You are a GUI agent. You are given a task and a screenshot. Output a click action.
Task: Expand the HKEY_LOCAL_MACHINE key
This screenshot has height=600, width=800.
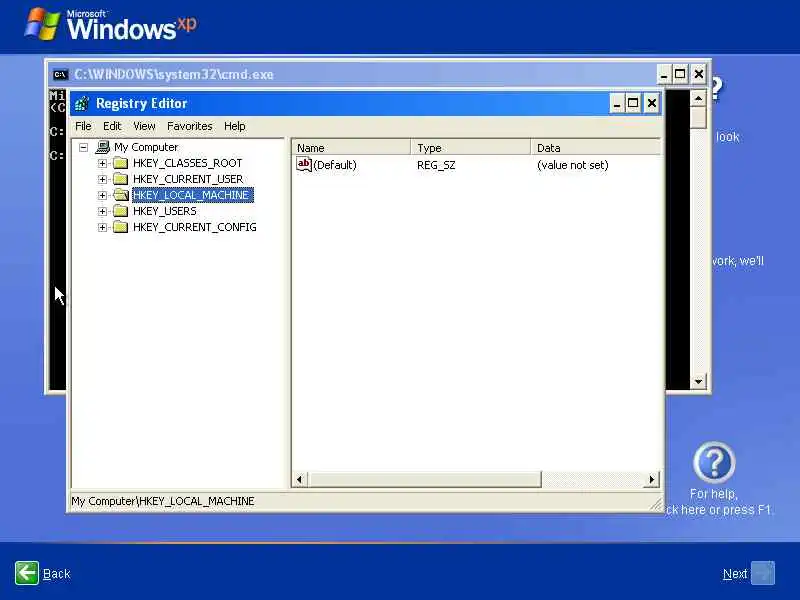click(103, 195)
